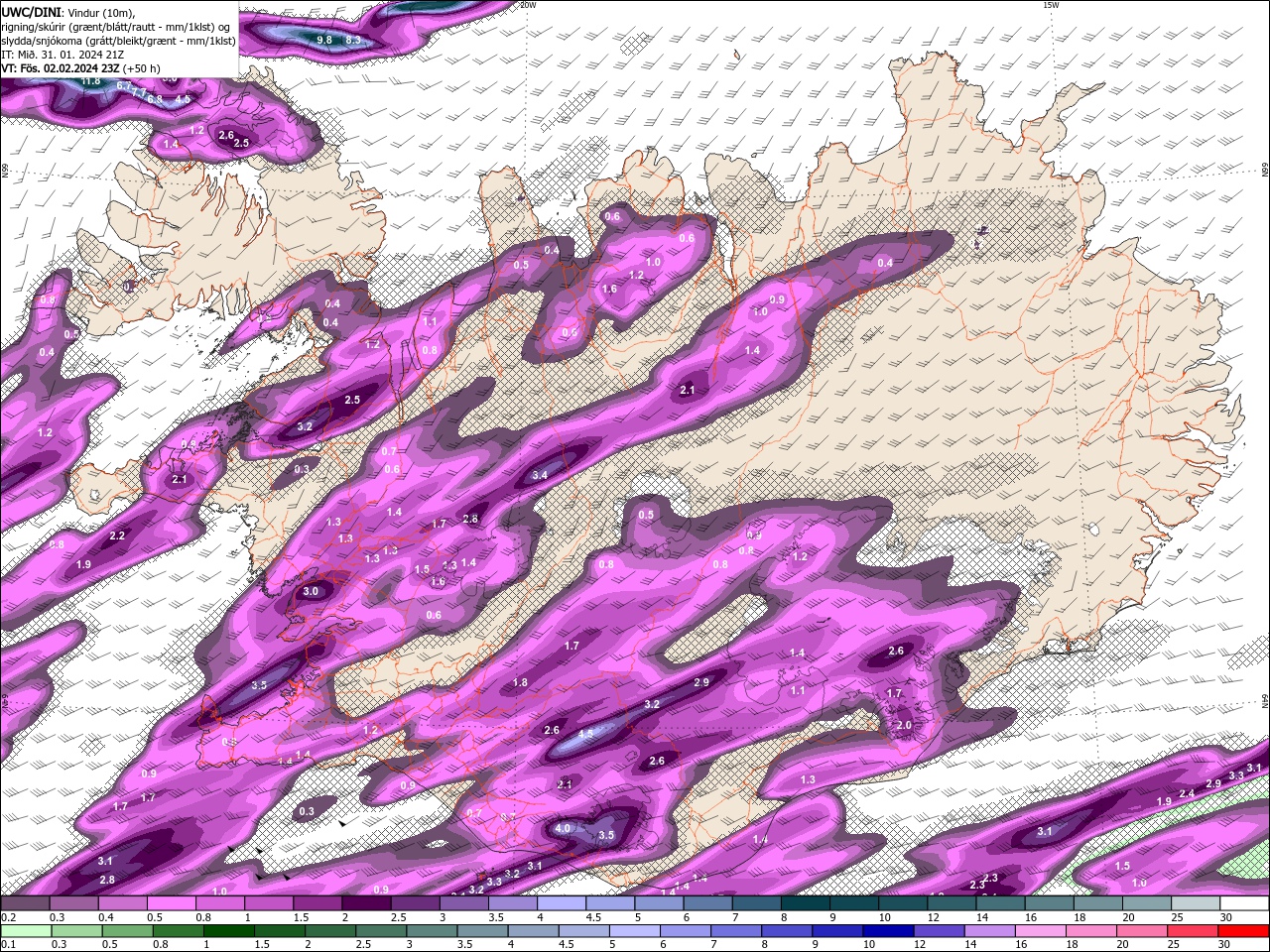Click the '15W' longitude label at the top
The width and height of the screenshot is (1270, 952).
click(x=1051, y=5)
